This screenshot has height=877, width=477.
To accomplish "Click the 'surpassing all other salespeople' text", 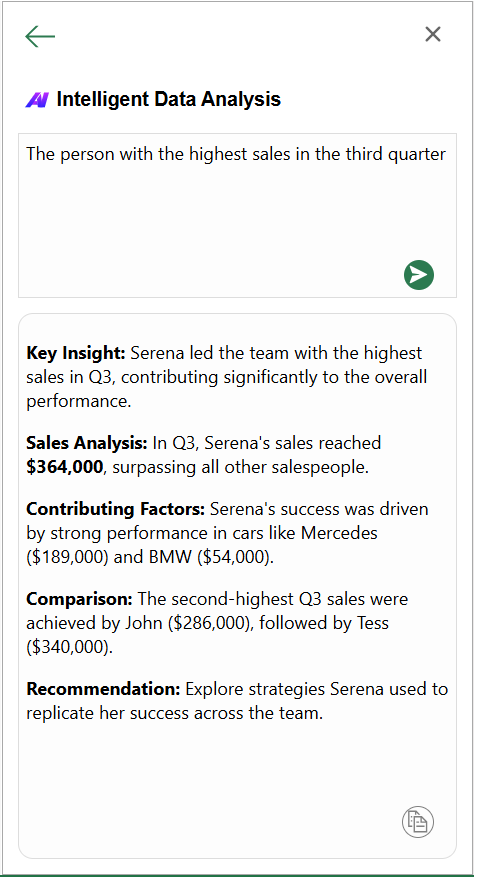I will [x=240, y=467].
